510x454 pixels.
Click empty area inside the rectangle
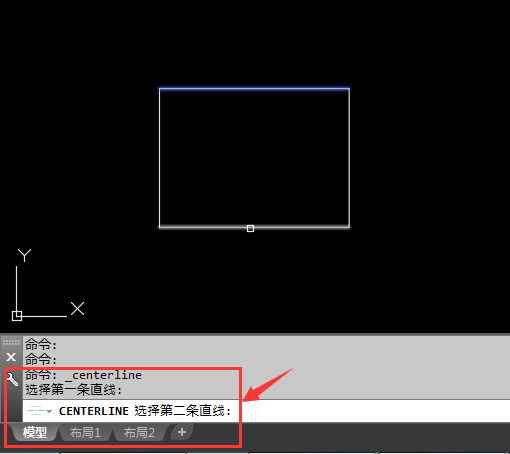point(254,158)
